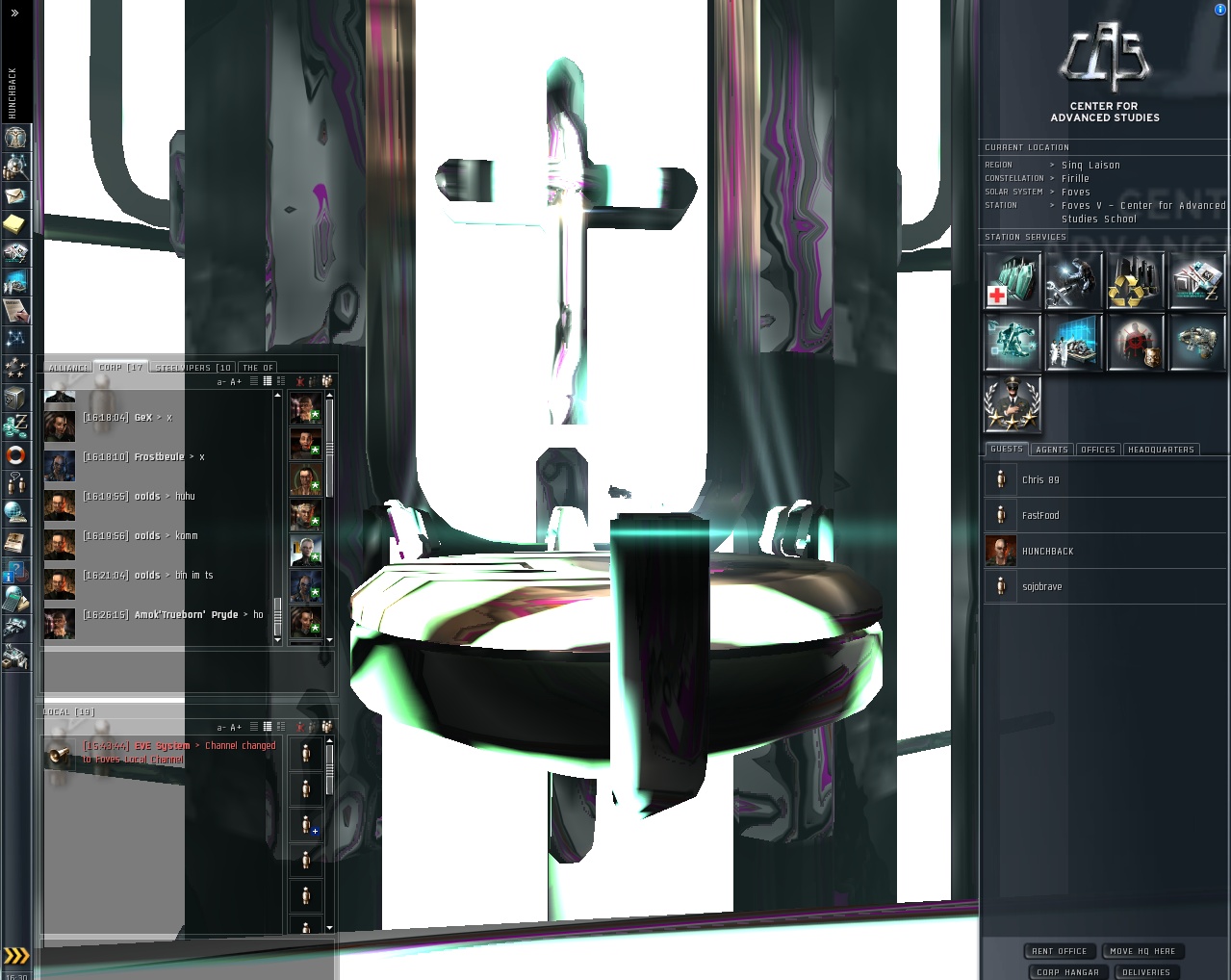The height and width of the screenshot is (980, 1231).
Task: Click the blue info icon at top right
Action: click(1220, 9)
